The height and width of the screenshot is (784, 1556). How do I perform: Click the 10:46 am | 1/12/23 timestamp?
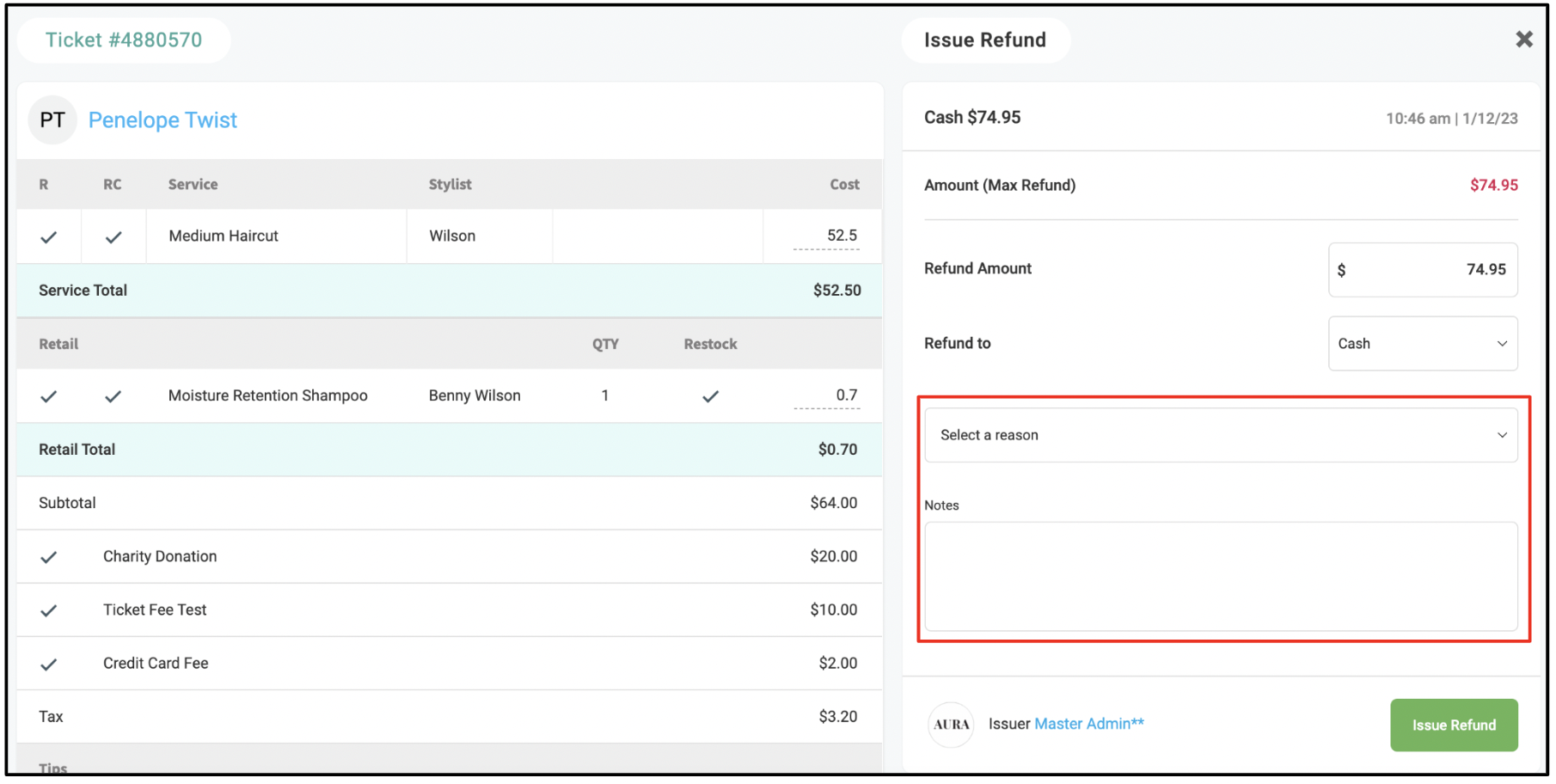point(1451,119)
